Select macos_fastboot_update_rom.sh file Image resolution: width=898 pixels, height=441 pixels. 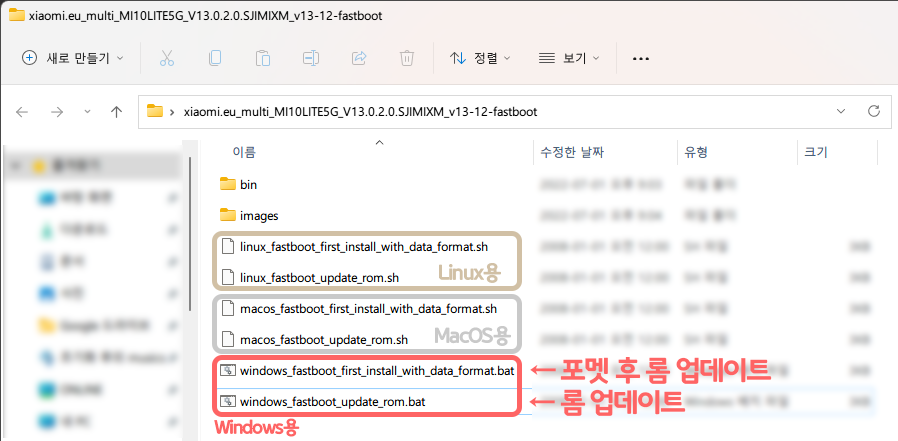tap(324, 340)
